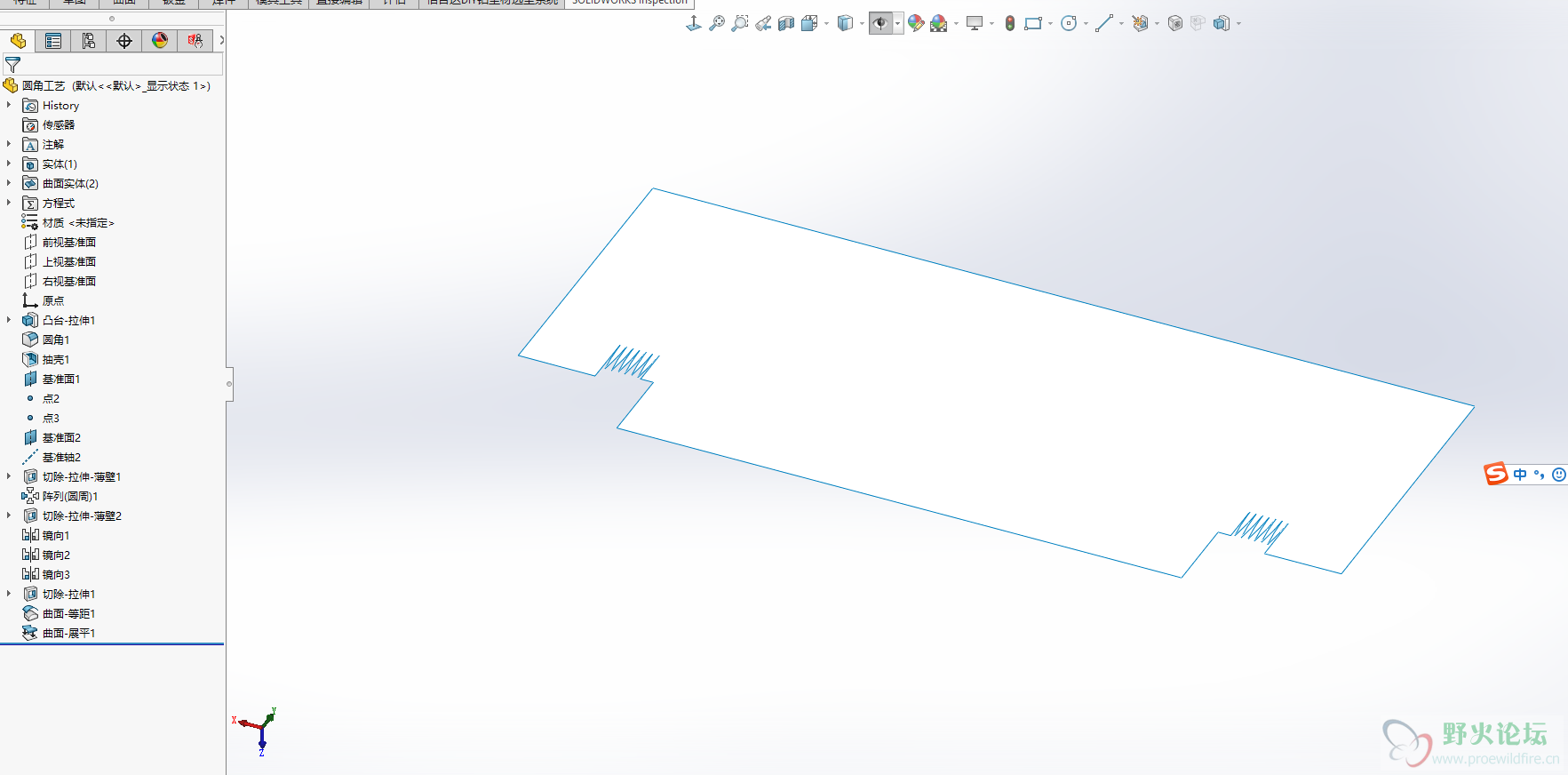
Task: Expand the 切除-拉伸-薄壁1 feature
Action: 9,476
